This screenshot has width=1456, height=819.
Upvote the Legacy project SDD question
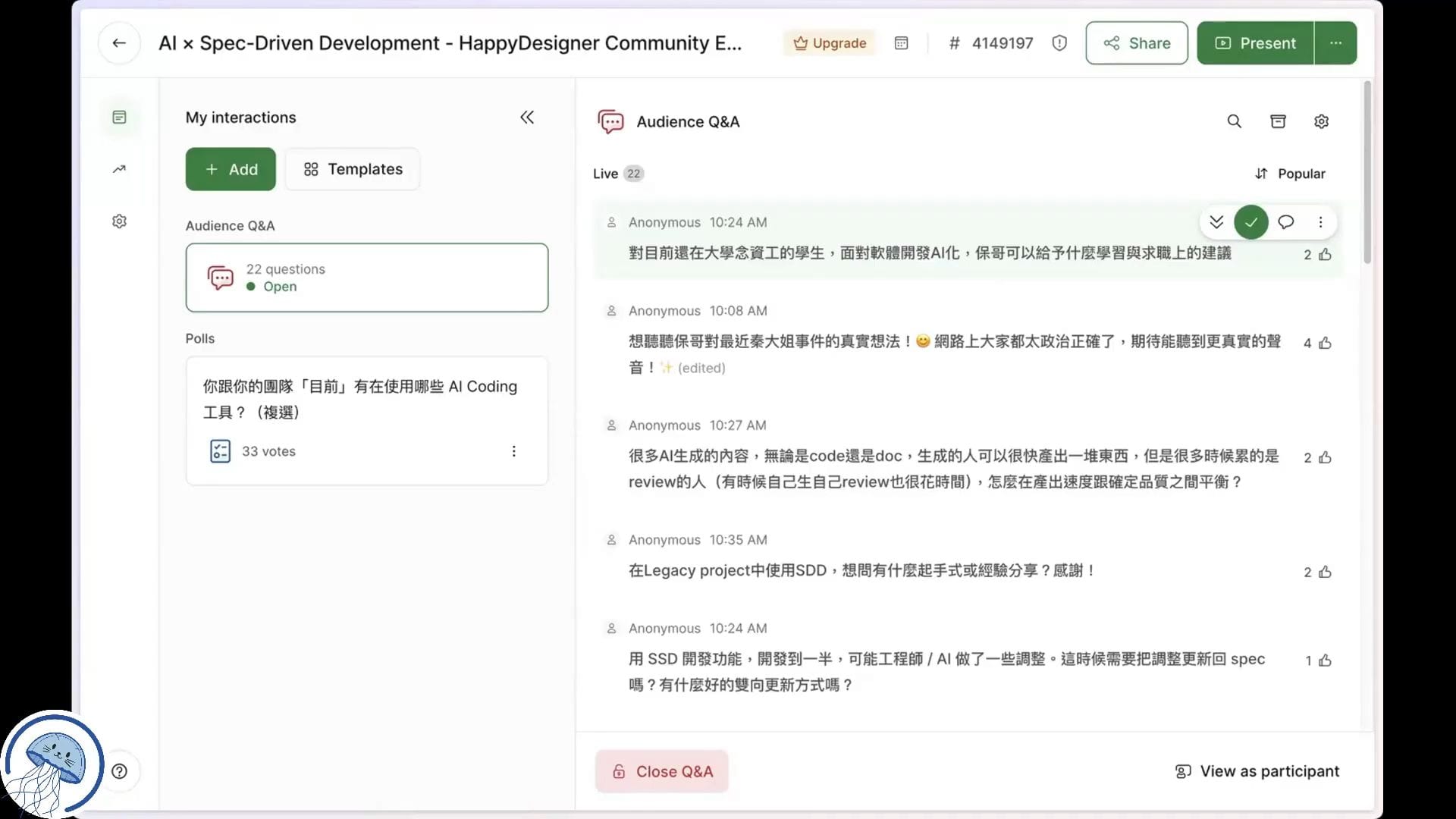click(1325, 572)
